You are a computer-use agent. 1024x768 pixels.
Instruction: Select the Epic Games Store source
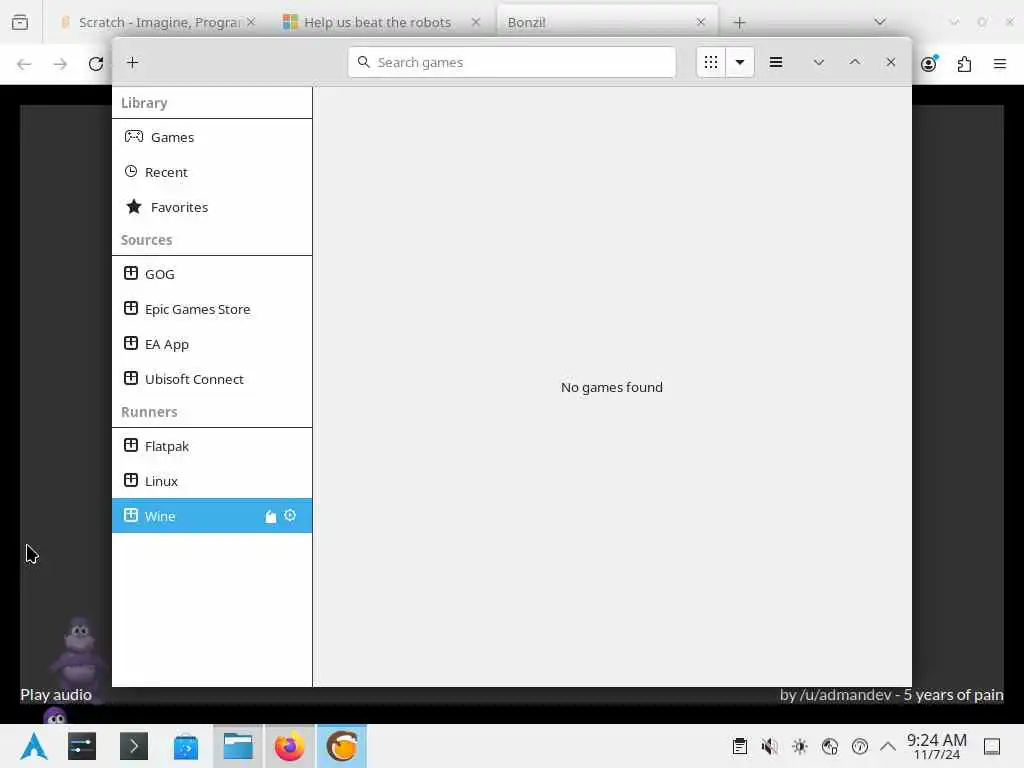212,309
